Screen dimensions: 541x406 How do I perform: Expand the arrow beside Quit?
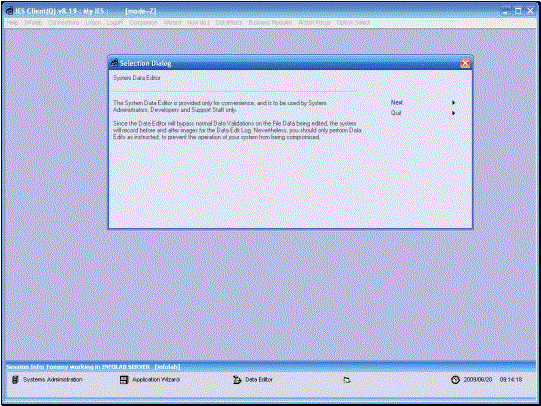453,113
